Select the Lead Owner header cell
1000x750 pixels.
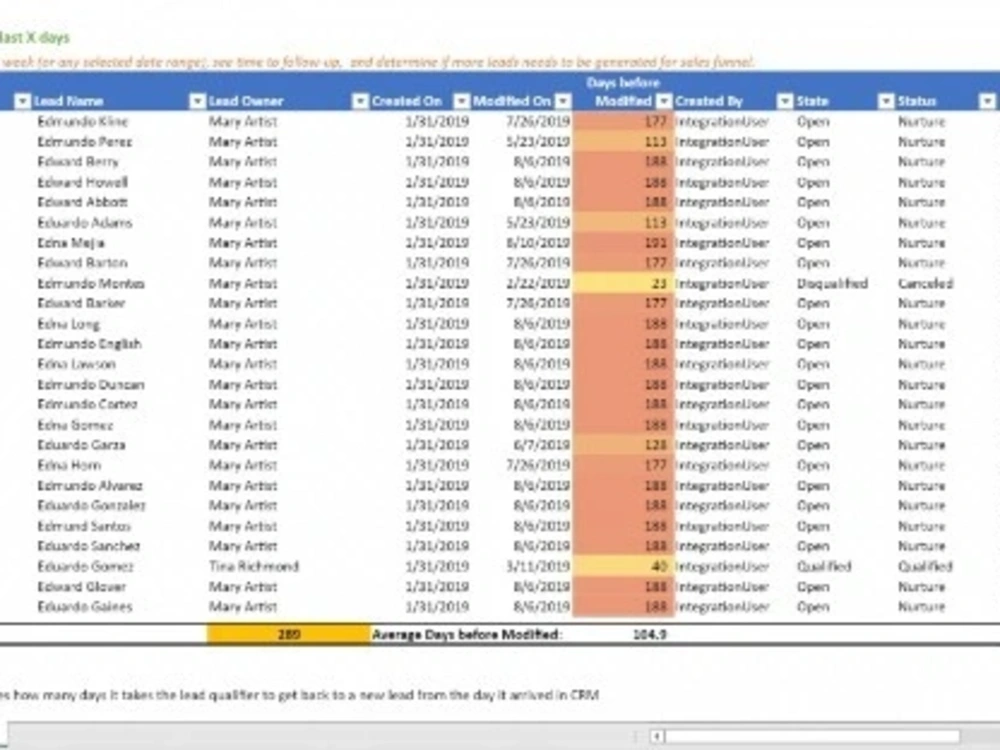click(246, 101)
